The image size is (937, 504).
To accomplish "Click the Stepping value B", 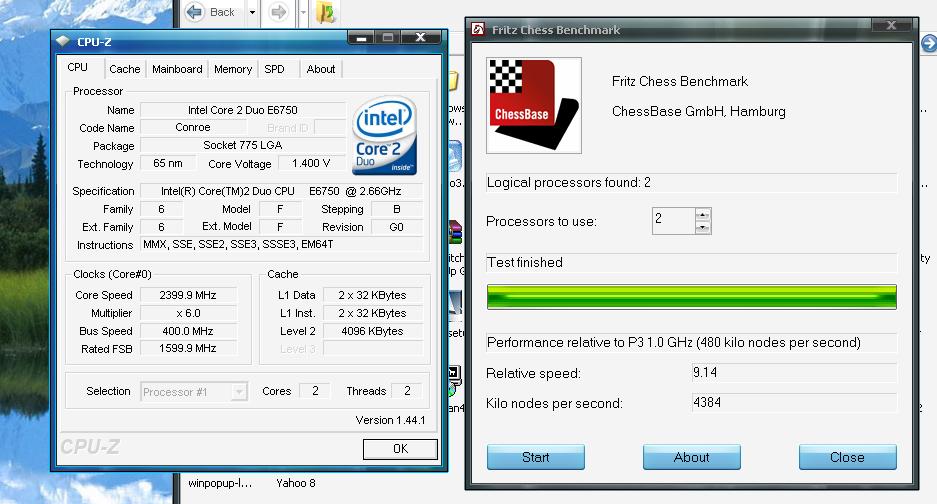I will (x=396, y=209).
